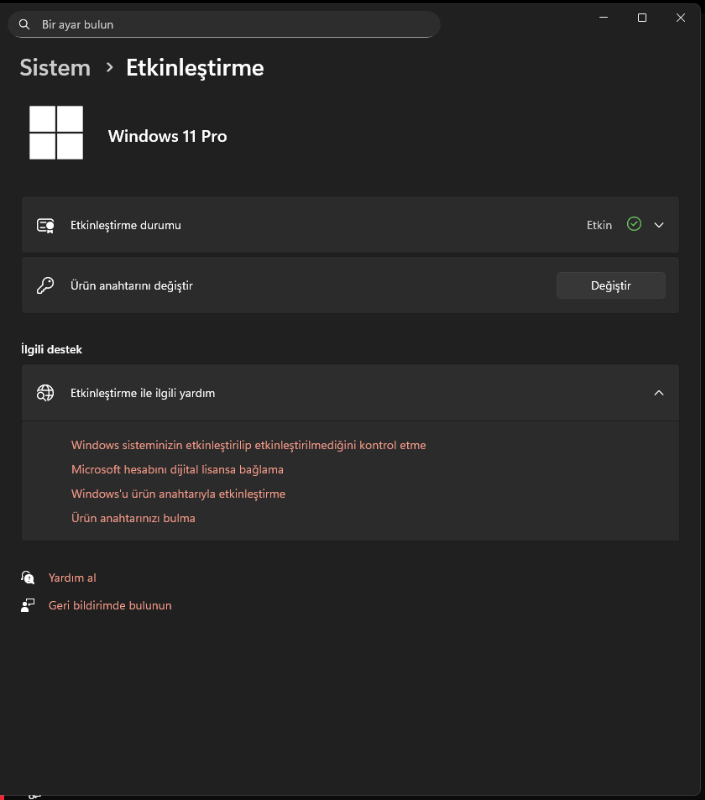Expand the Etkinleştirme durumu chevron
The width and height of the screenshot is (705, 800).
pyautogui.click(x=659, y=225)
